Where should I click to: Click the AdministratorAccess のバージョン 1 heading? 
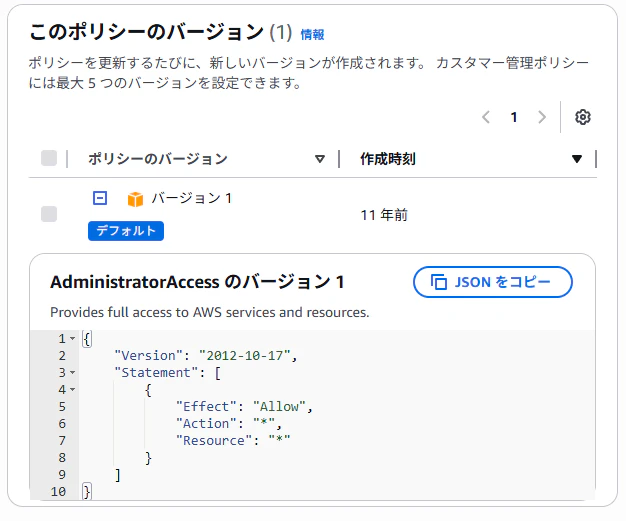pyautogui.click(x=197, y=282)
